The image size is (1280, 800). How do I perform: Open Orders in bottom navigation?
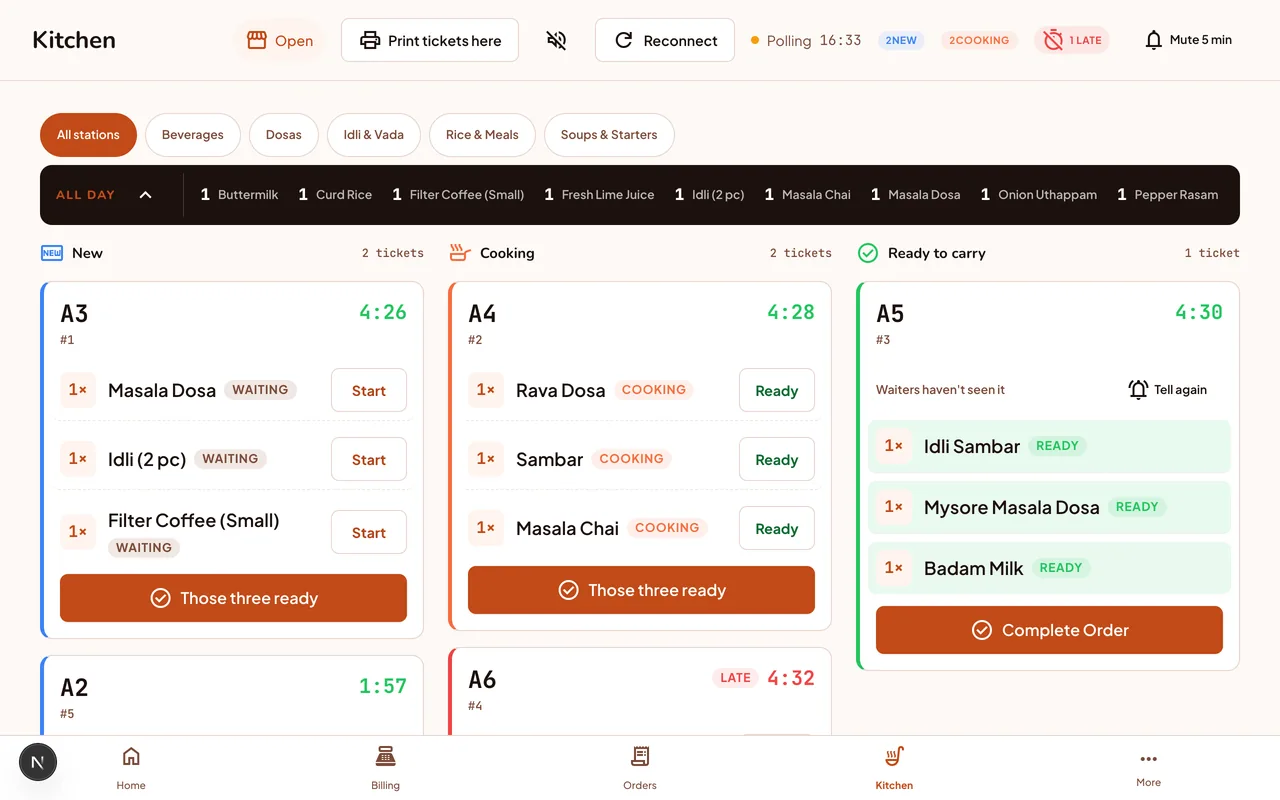pos(640,768)
